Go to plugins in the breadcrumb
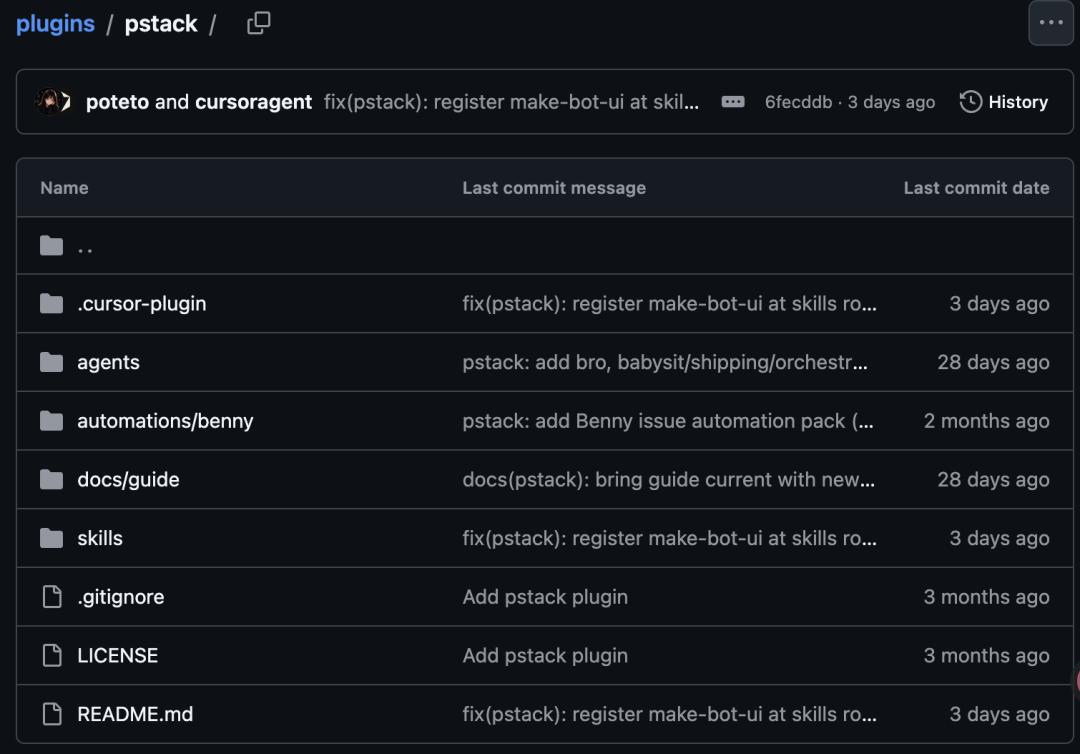Screen dimensions: 1080x754 point(55,23)
